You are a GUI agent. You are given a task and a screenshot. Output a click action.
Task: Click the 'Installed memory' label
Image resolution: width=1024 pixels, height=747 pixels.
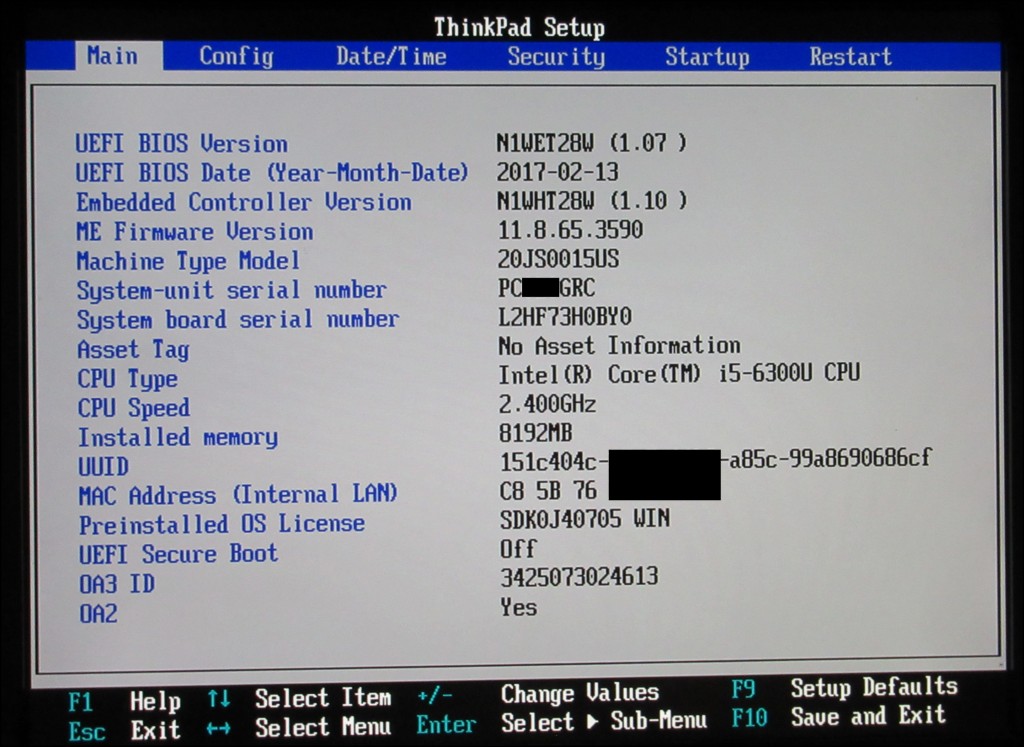178,437
